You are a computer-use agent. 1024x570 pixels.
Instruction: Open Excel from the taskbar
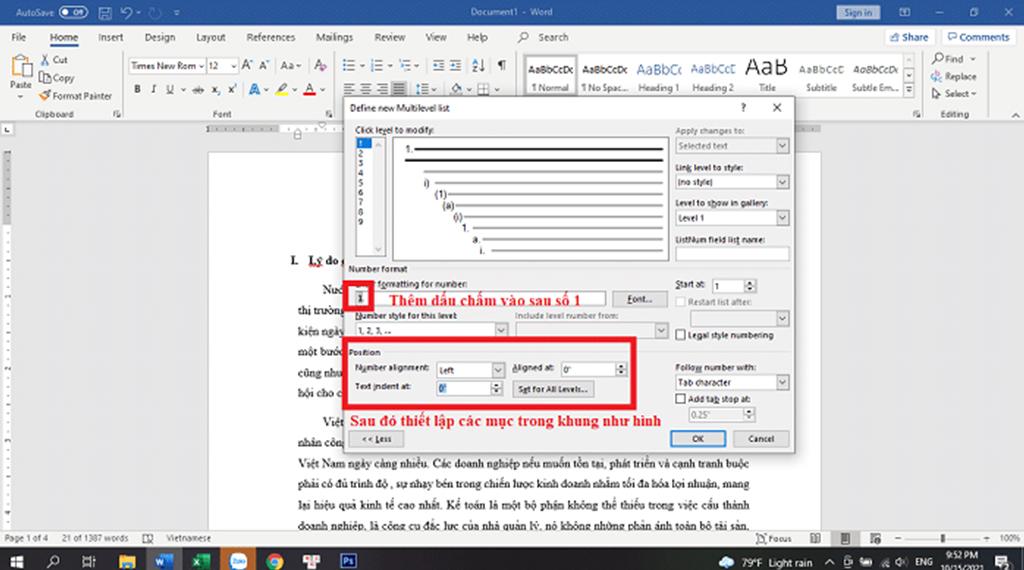[x=200, y=560]
